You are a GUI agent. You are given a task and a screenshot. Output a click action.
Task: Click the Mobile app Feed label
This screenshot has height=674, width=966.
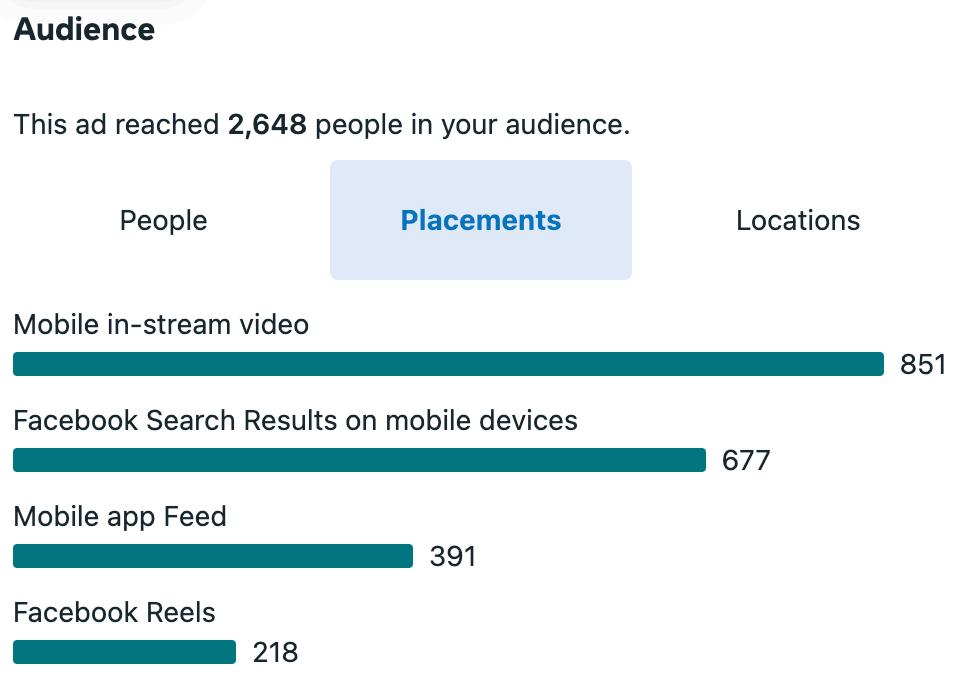(x=120, y=517)
